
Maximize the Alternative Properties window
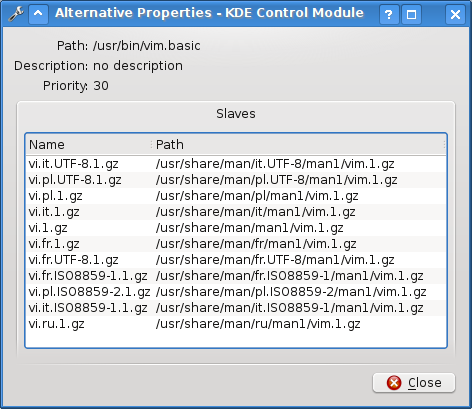tap(411, 15)
